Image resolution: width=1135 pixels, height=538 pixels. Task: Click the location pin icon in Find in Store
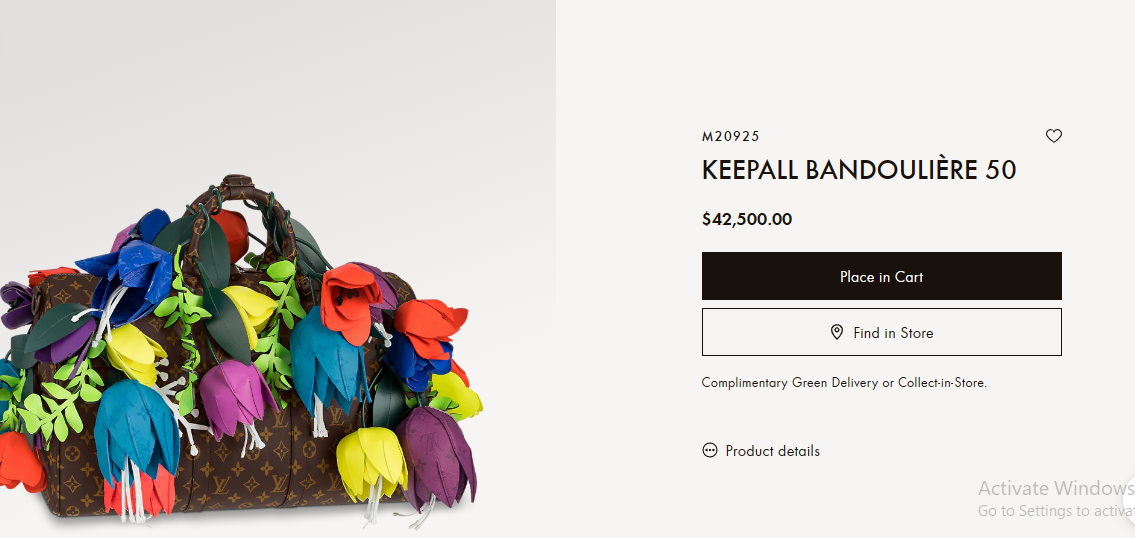click(837, 332)
